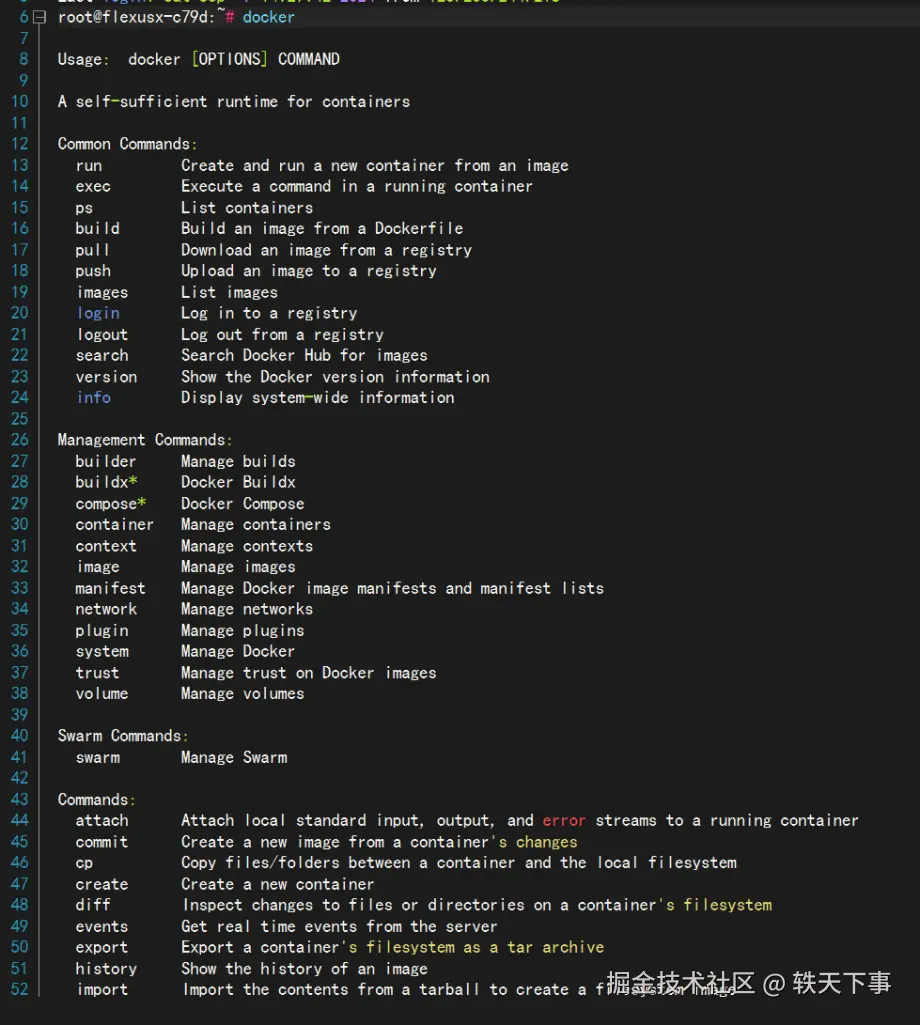Image resolution: width=920 pixels, height=1025 pixels.
Task: Click the word 'docker' after the root prompt
Action: [269, 17]
